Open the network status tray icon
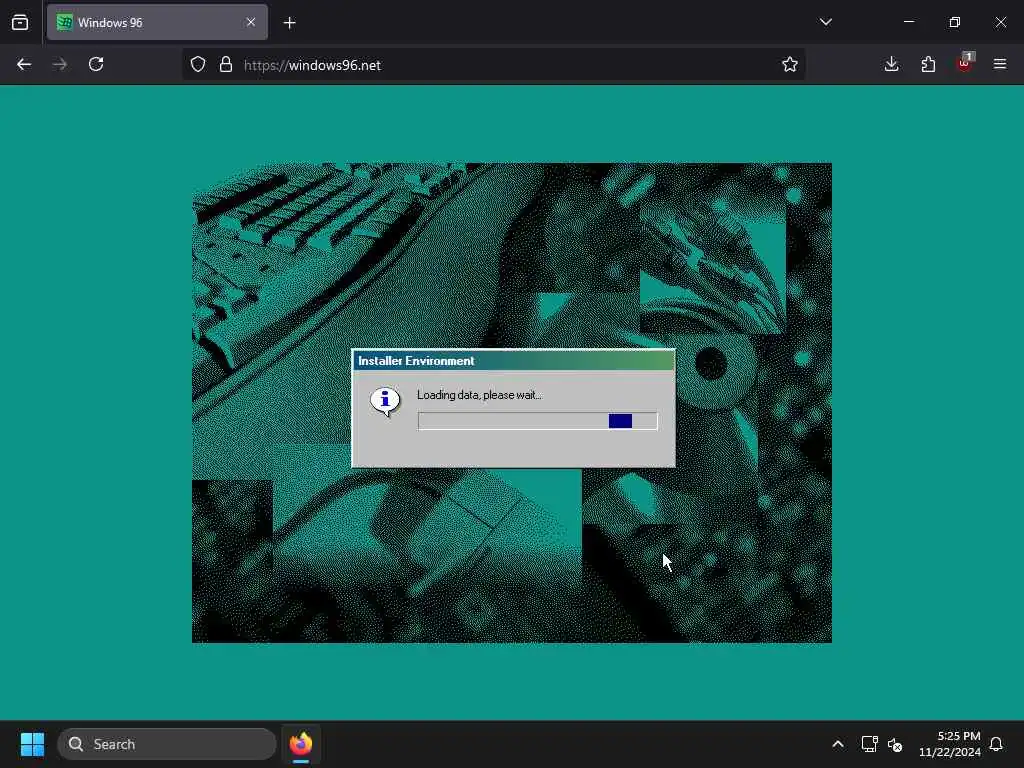Viewport: 1024px width, 768px height. [x=869, y=744]
